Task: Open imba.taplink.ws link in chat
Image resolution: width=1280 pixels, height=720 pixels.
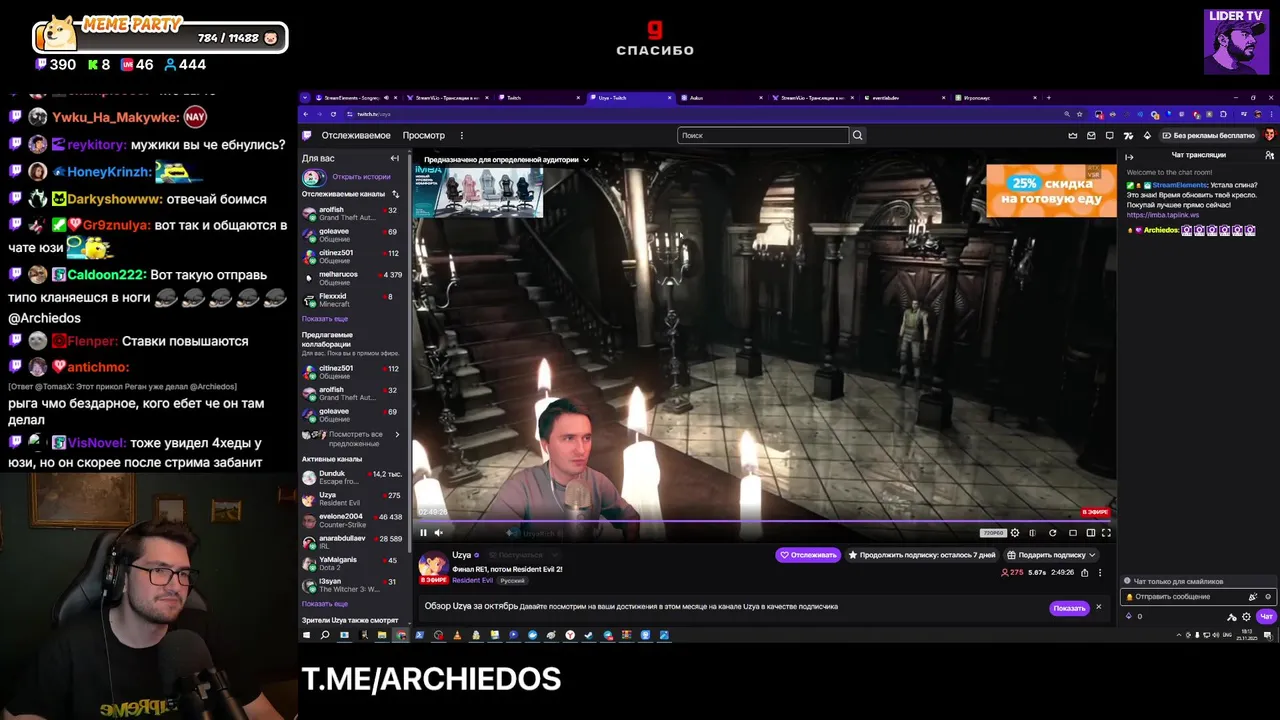Action: pos(1162,215)
